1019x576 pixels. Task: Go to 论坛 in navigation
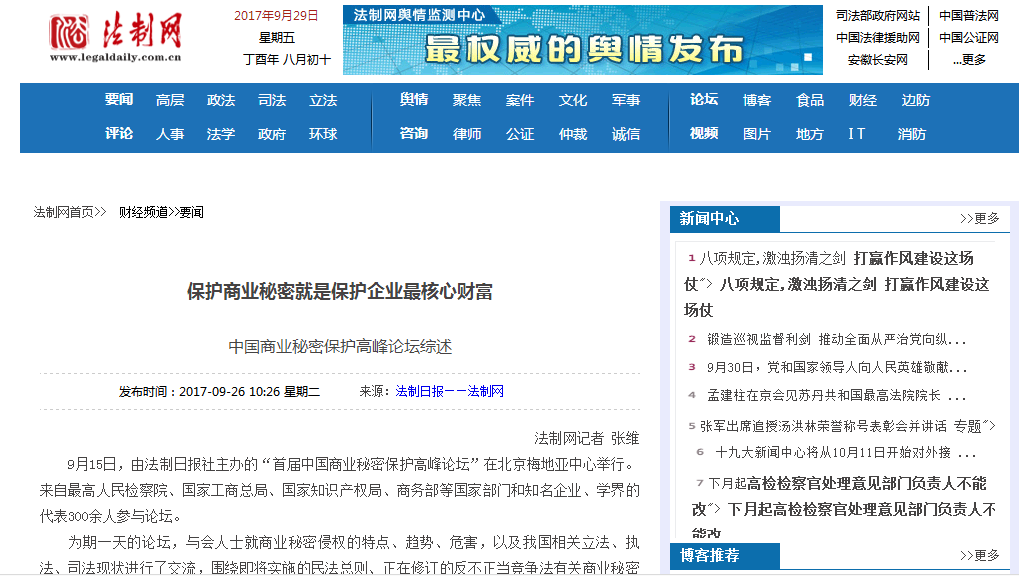point(704,100)
